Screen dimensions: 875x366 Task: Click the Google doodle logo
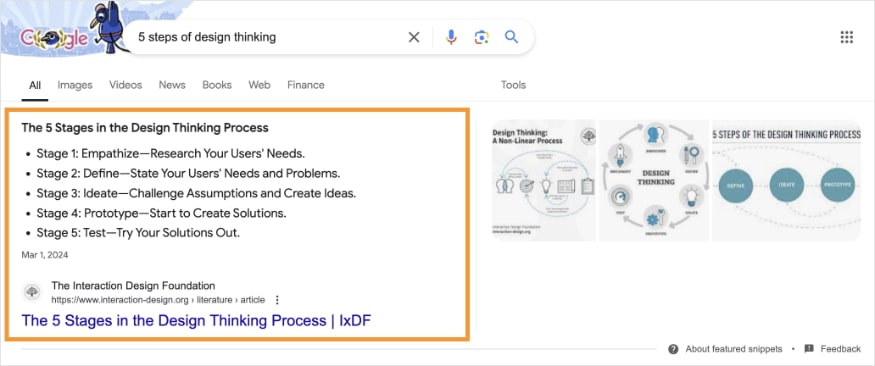pyautogui.click(x=54, y=38)
